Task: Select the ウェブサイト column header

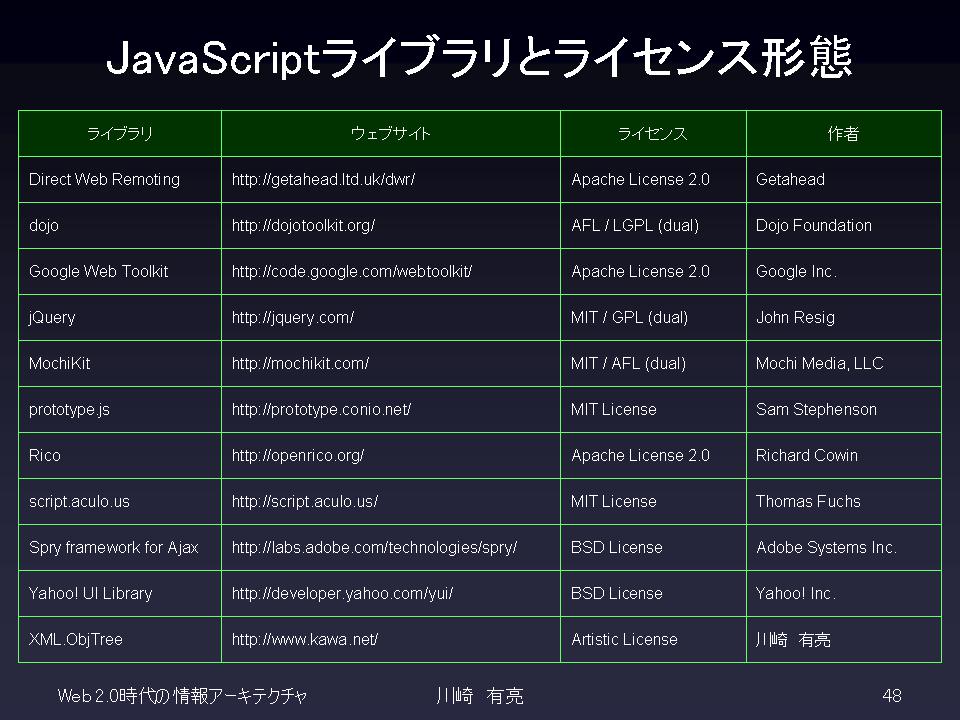Action: 391,133
